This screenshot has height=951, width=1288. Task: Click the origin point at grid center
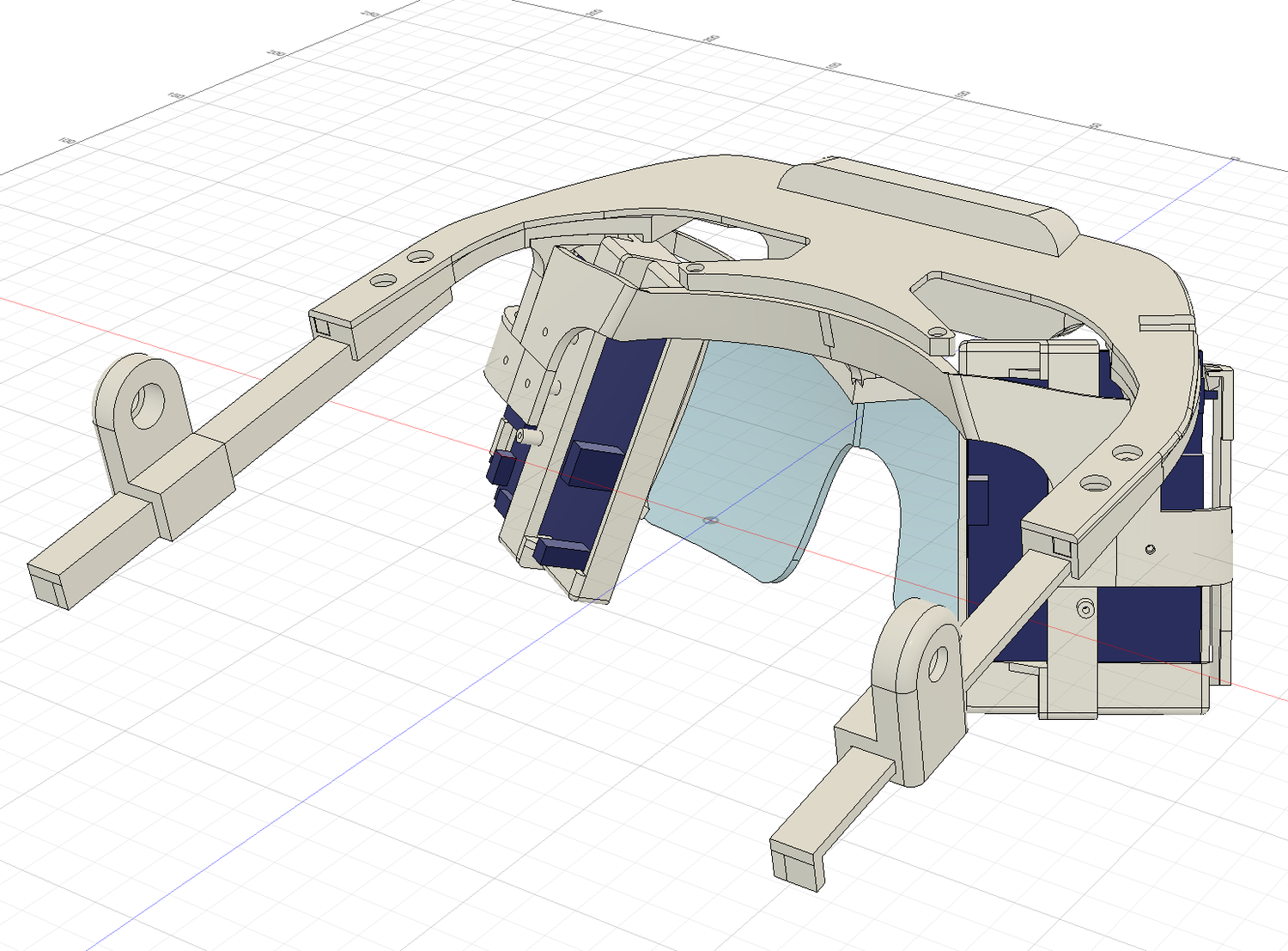[709, 521]
